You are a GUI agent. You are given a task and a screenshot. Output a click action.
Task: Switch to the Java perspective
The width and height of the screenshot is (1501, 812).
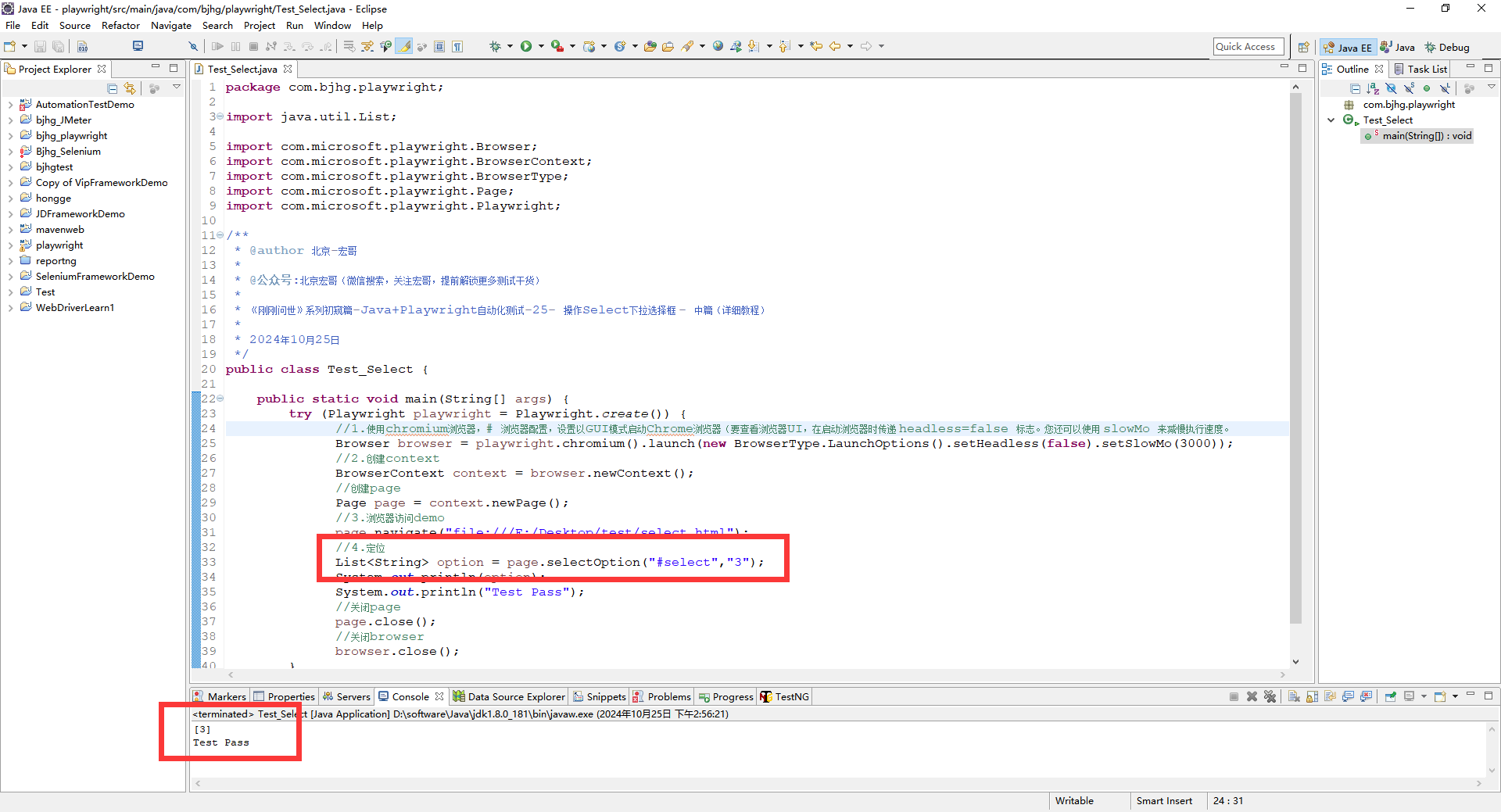[x=1398, y=47]
